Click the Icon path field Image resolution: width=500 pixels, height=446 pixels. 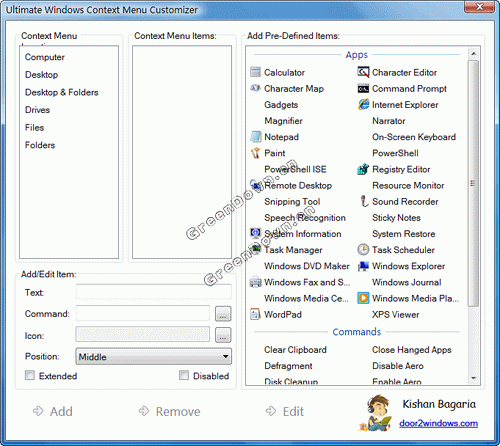[x=143, y=335]
